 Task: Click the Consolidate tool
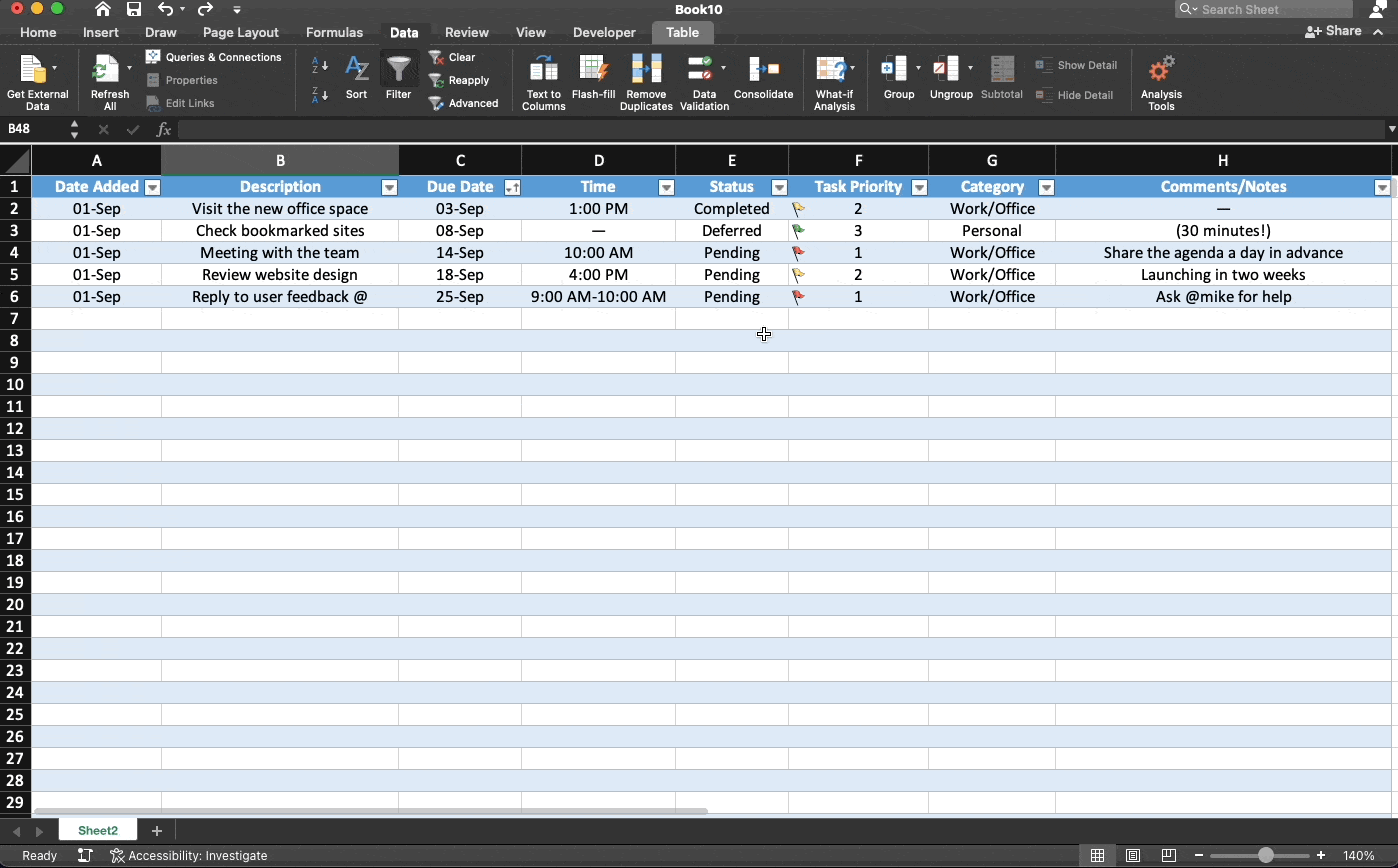pyautogui.click(x=764, y=80)
